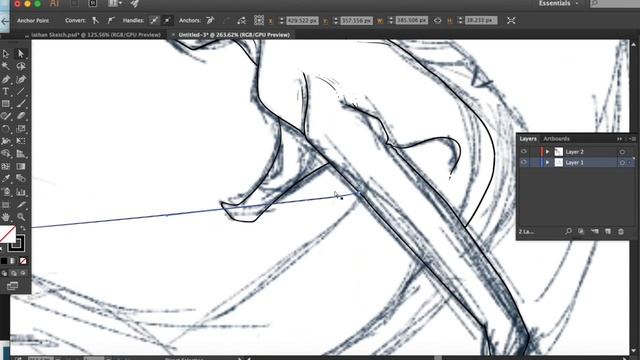Choose the Magic Wand tool

pyautogui.click(x=6, y=66)
